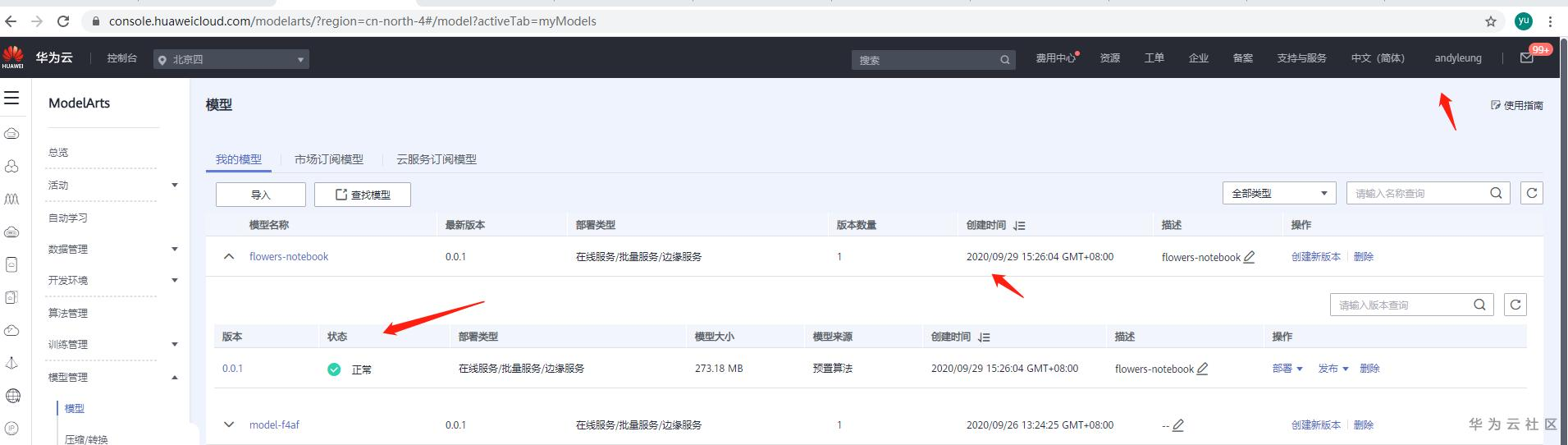Screen dimensions: 1568x445
Task: Click 创建新版本 for model-f4af
Action: [x=1316, y=425]
